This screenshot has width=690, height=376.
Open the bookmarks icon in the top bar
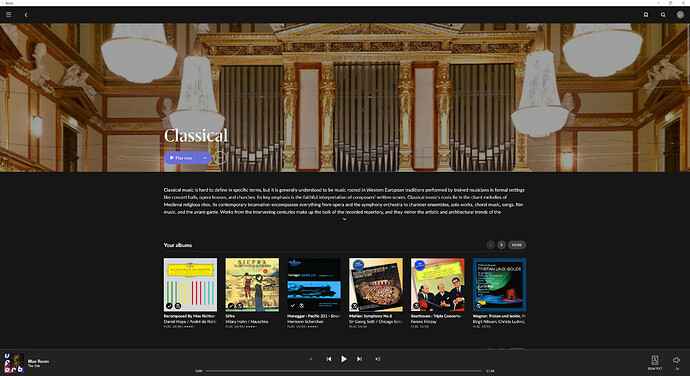(646, 15)
